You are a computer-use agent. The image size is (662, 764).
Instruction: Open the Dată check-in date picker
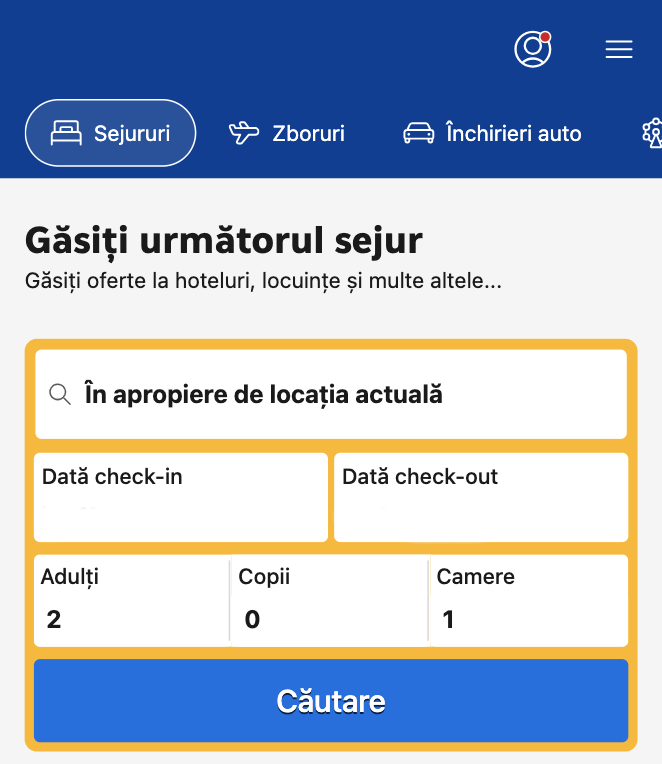coord(181,497)
